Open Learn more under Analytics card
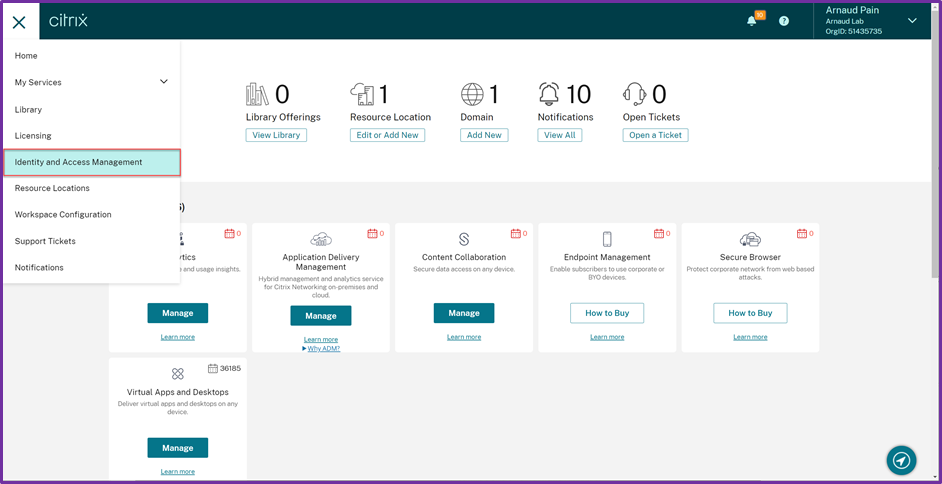942x484 pixels. (x=178, y=337)
